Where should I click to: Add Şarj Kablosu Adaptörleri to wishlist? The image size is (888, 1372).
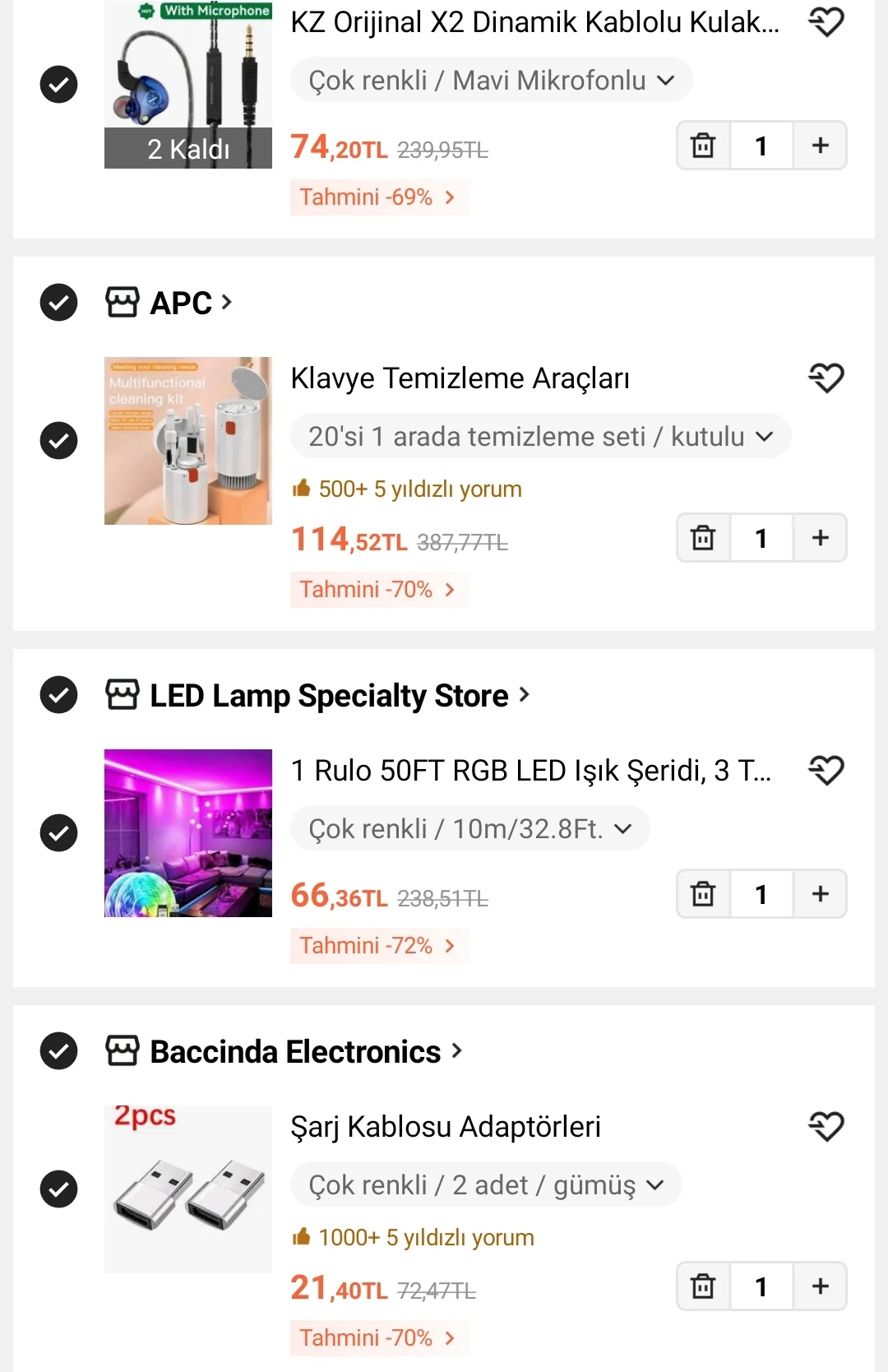[826, 1127]
